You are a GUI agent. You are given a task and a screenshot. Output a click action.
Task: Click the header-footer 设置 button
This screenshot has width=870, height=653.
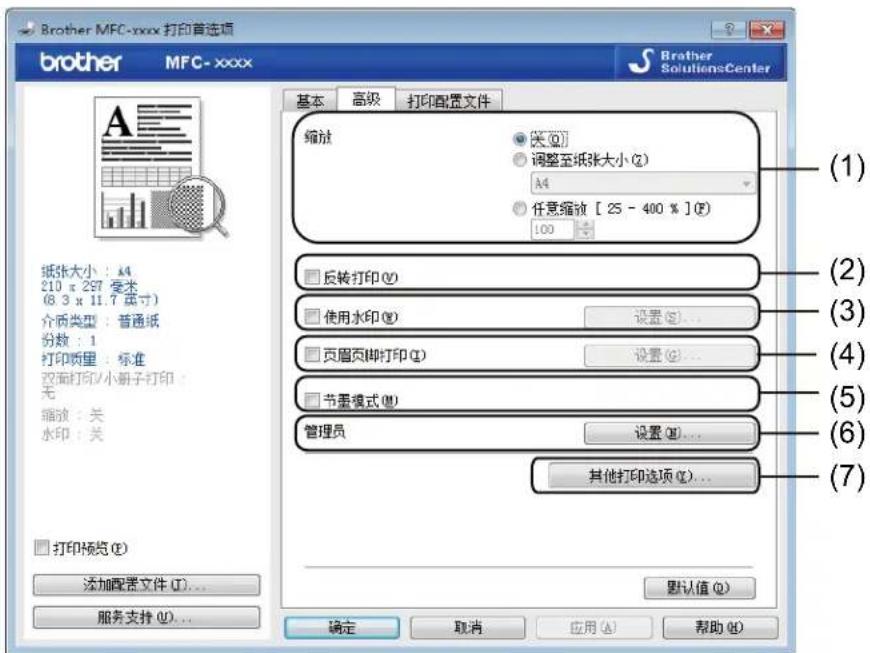coord(669,355)
